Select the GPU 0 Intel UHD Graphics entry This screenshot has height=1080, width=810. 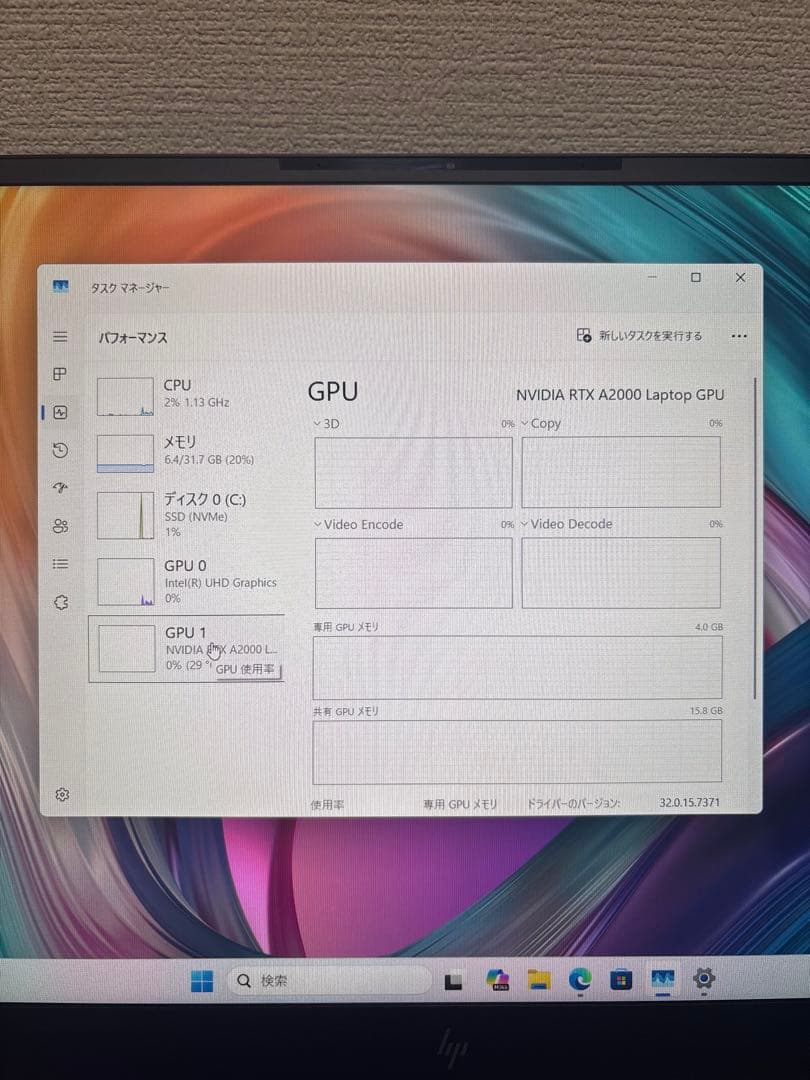(x=187, y=582)
